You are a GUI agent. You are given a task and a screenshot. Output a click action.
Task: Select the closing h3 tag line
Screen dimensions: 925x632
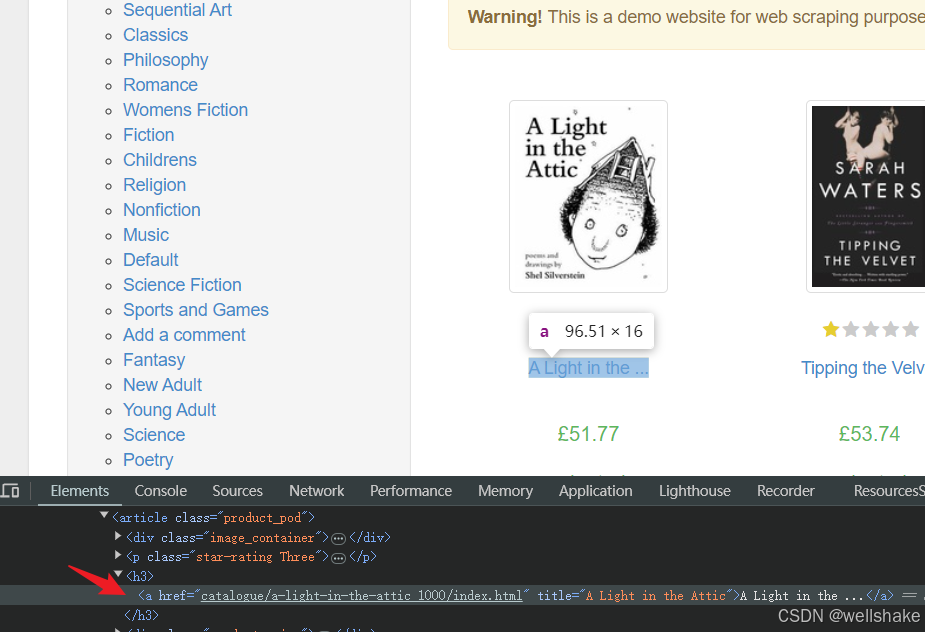[x=141, y=615]
